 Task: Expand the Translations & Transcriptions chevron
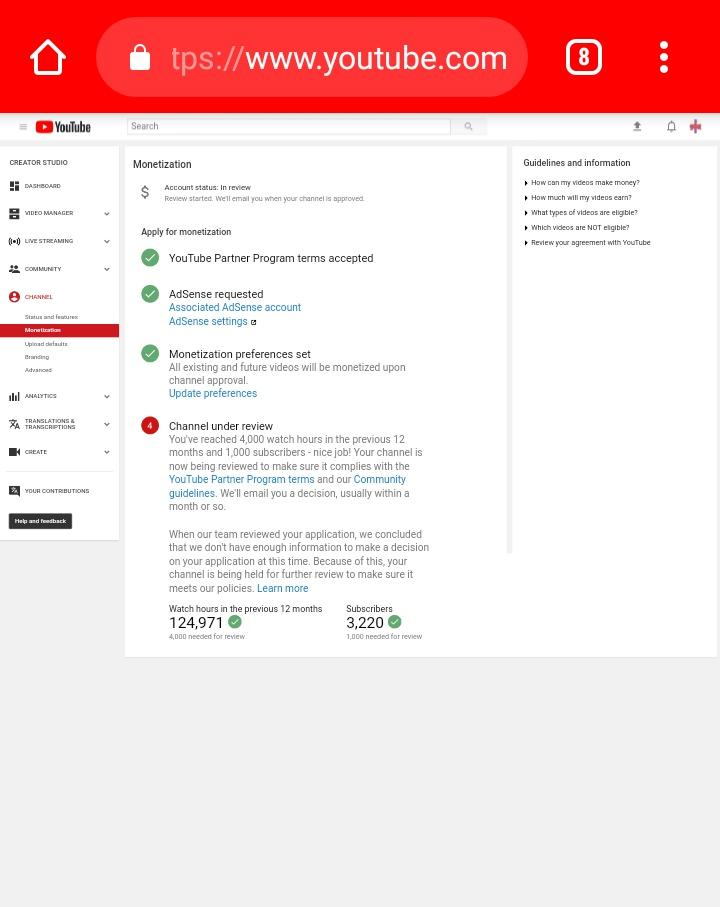[x=107, y=424]
